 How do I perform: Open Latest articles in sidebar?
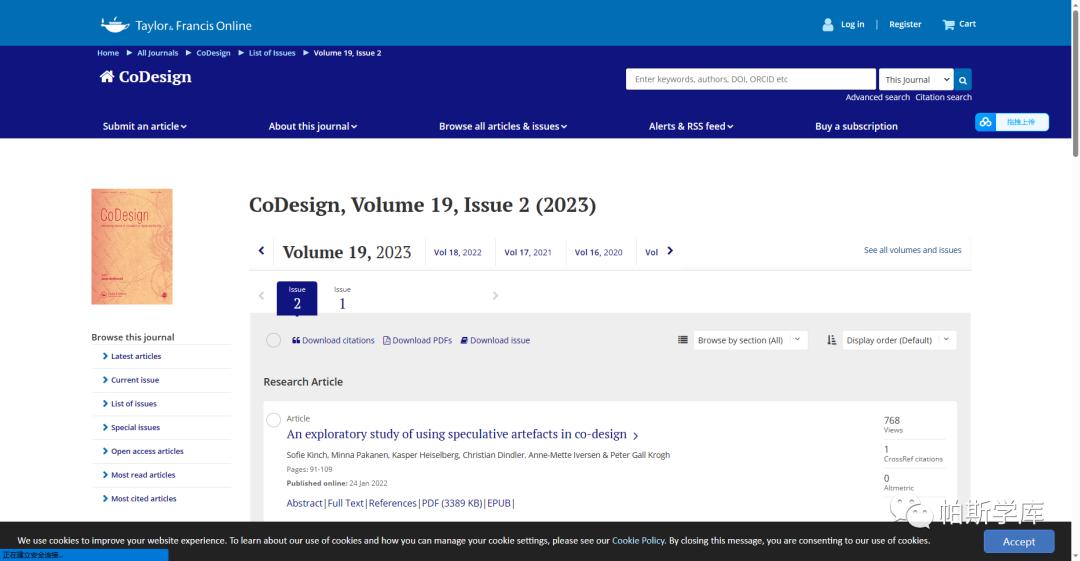[x=136, y=356]
